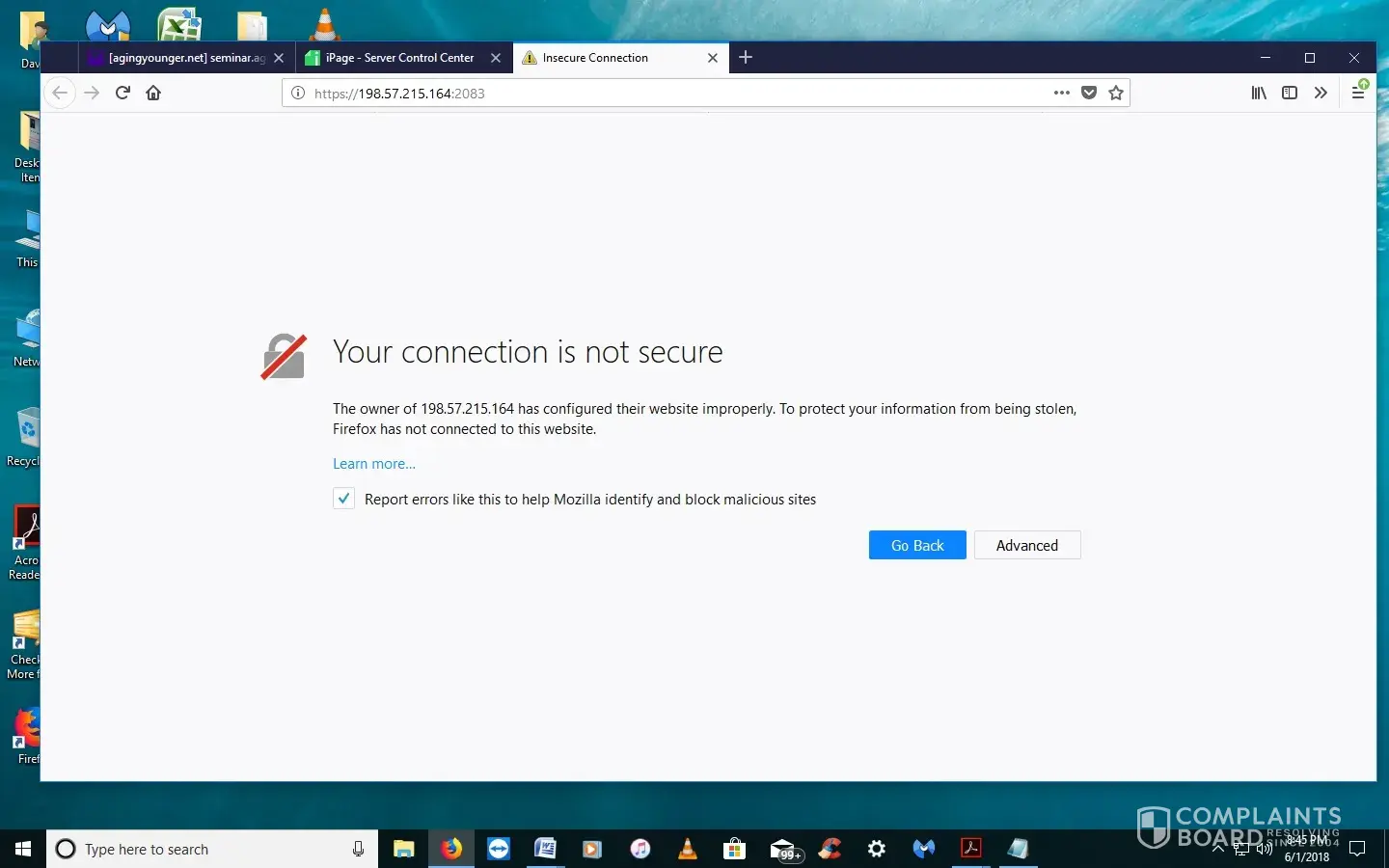
Task: Activate the taskbar microphone for voice search
Action: pos(358,849)
